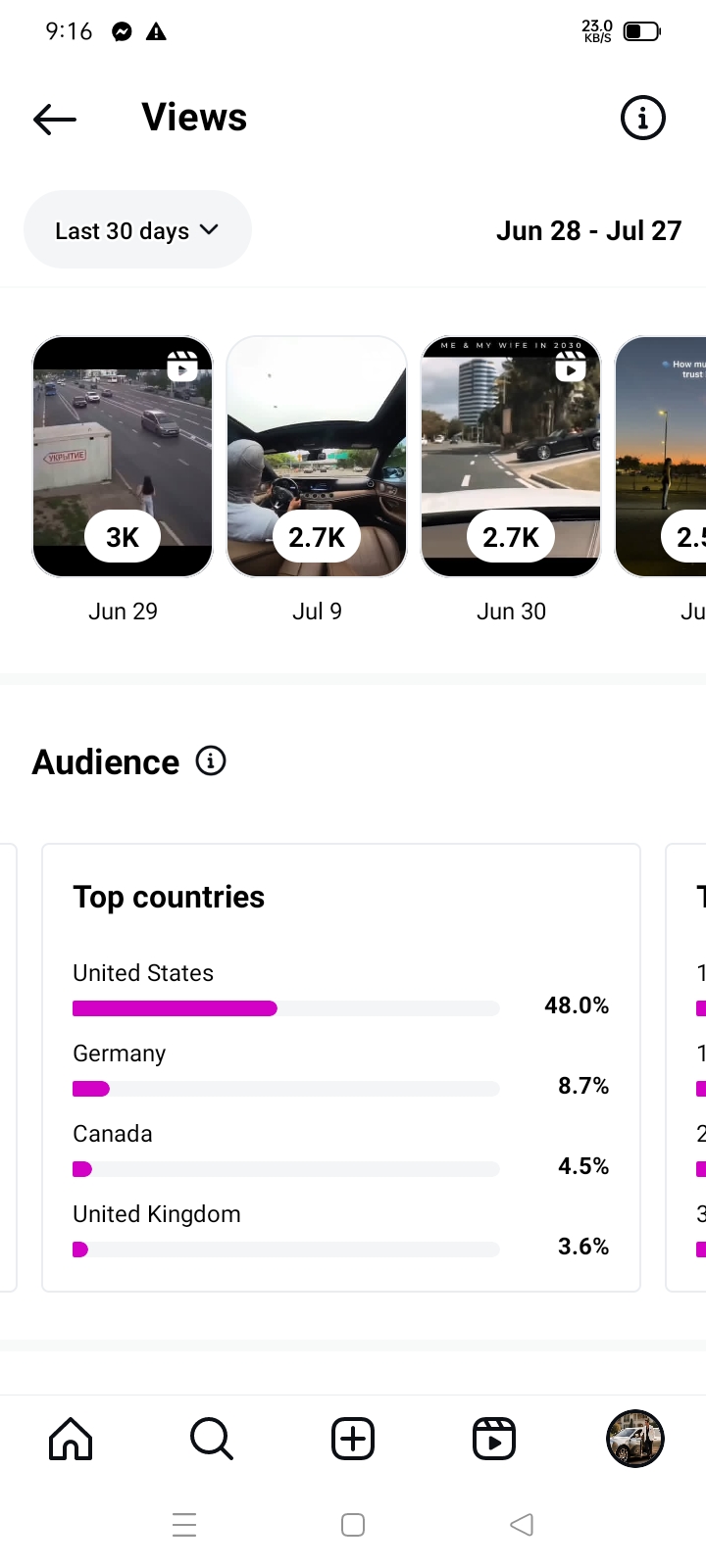Tap the back arrow icon
The width and height of the screenshot is (706, 1568).
click(55, 120)
